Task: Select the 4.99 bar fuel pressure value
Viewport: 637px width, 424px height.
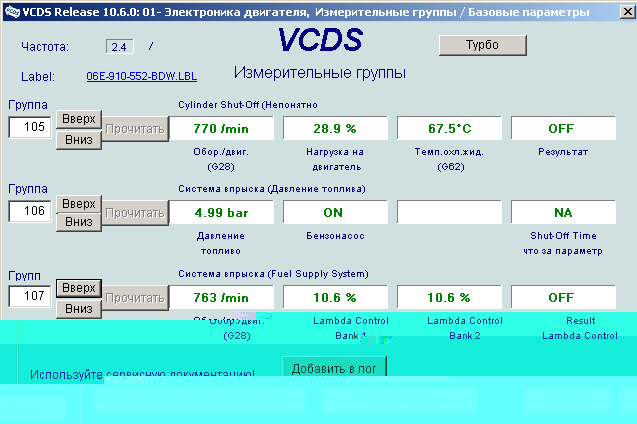Action: point(221,212)
